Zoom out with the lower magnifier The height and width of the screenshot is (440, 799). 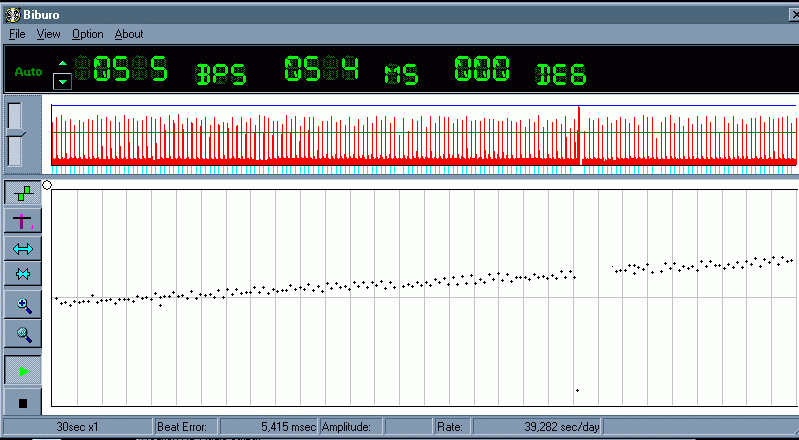23,334
